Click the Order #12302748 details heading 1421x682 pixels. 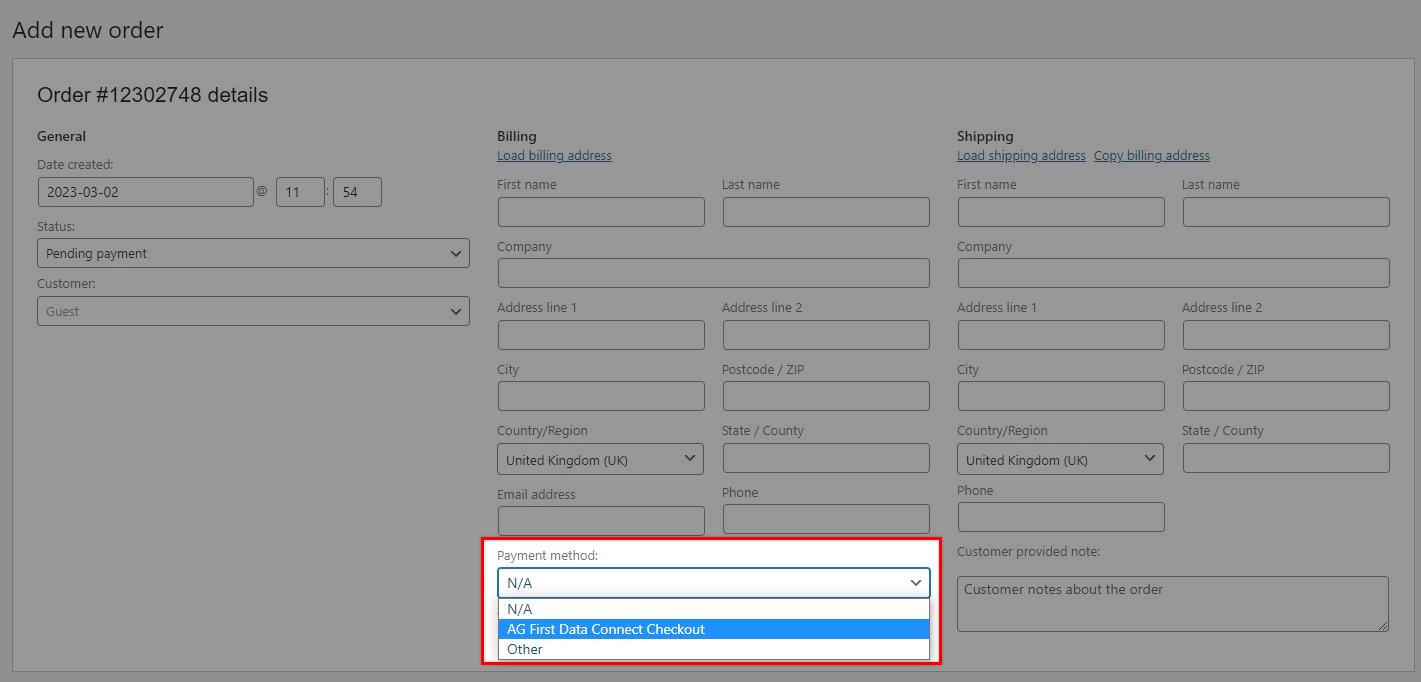(x=152, y=95)
